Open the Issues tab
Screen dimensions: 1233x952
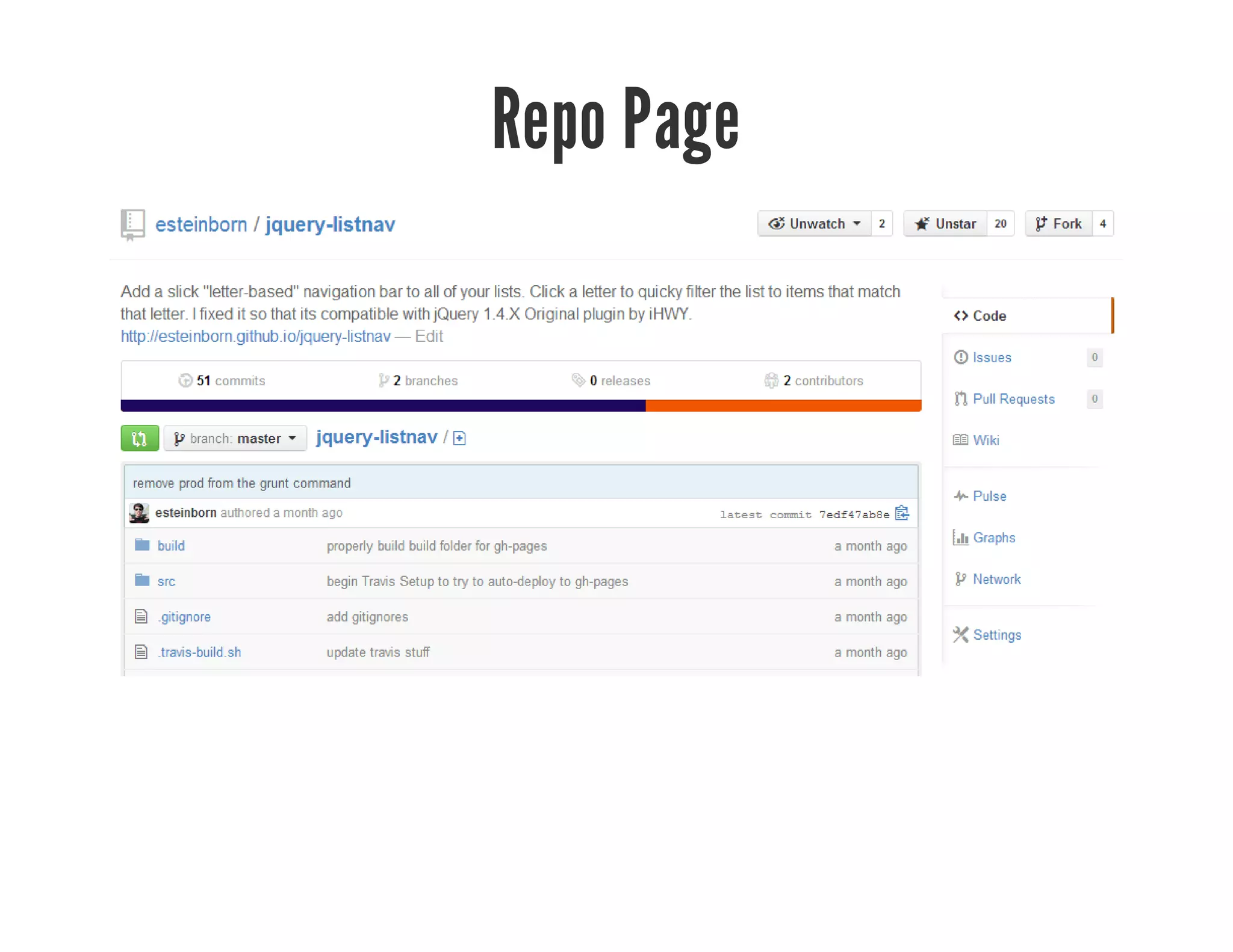pos(992,357)
